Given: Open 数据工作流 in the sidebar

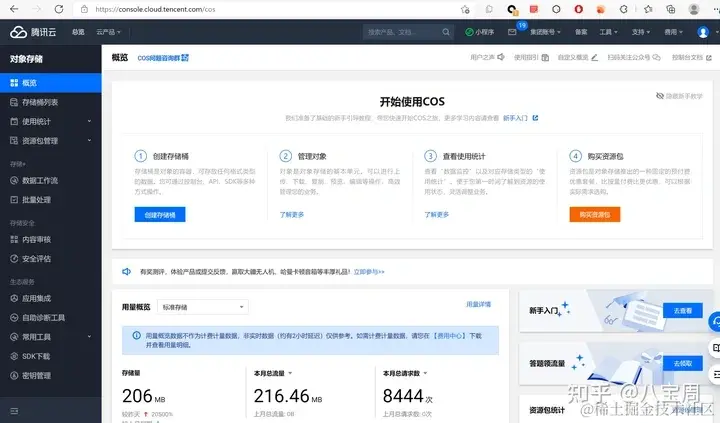Looking at the screenshot, I should [51, 180].
